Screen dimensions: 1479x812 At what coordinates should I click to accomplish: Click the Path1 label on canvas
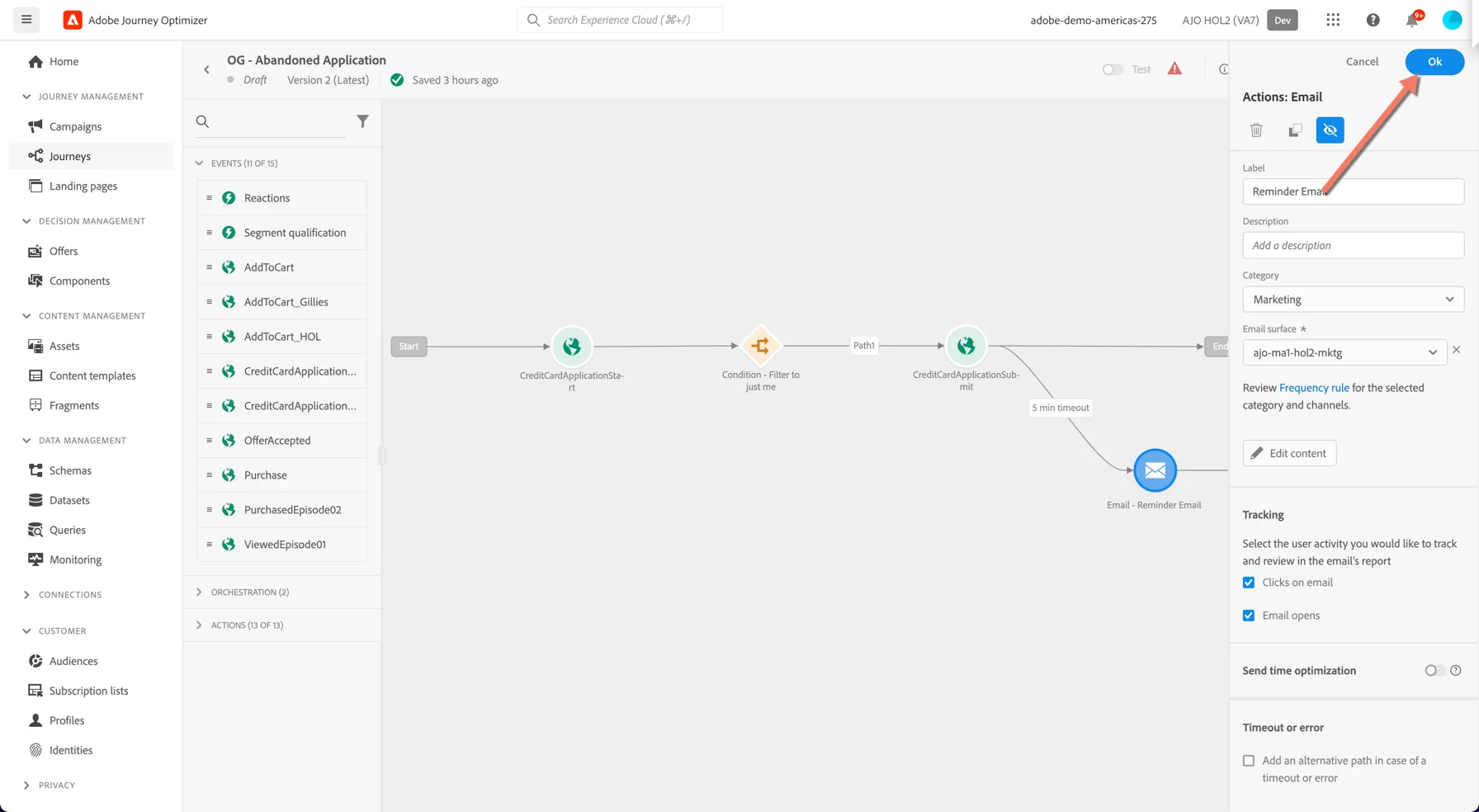point(863,346)
